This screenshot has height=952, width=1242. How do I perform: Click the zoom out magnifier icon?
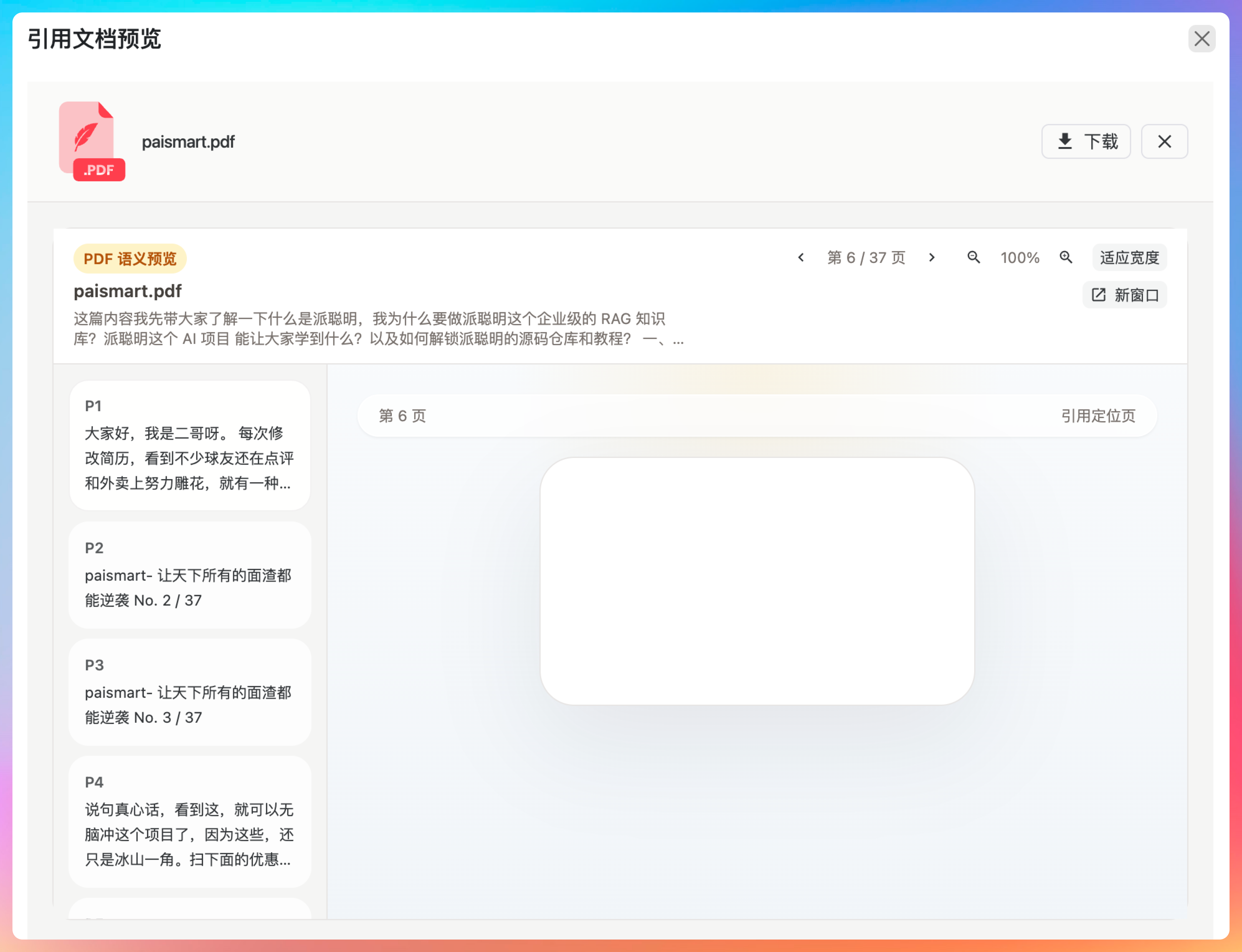pyautogui.click(x=974, y=258)
